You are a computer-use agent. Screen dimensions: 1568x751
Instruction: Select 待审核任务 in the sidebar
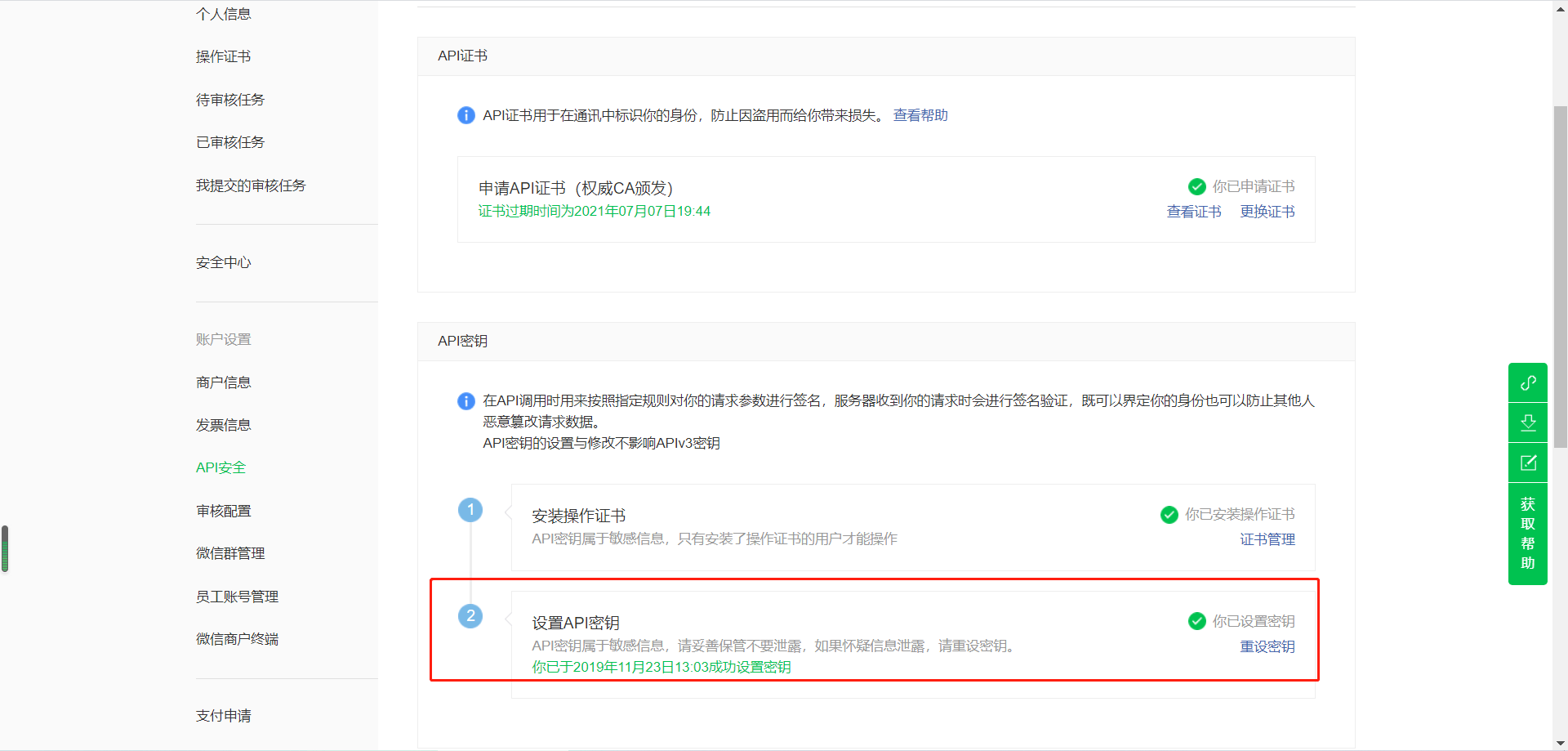tap(230, 100)
